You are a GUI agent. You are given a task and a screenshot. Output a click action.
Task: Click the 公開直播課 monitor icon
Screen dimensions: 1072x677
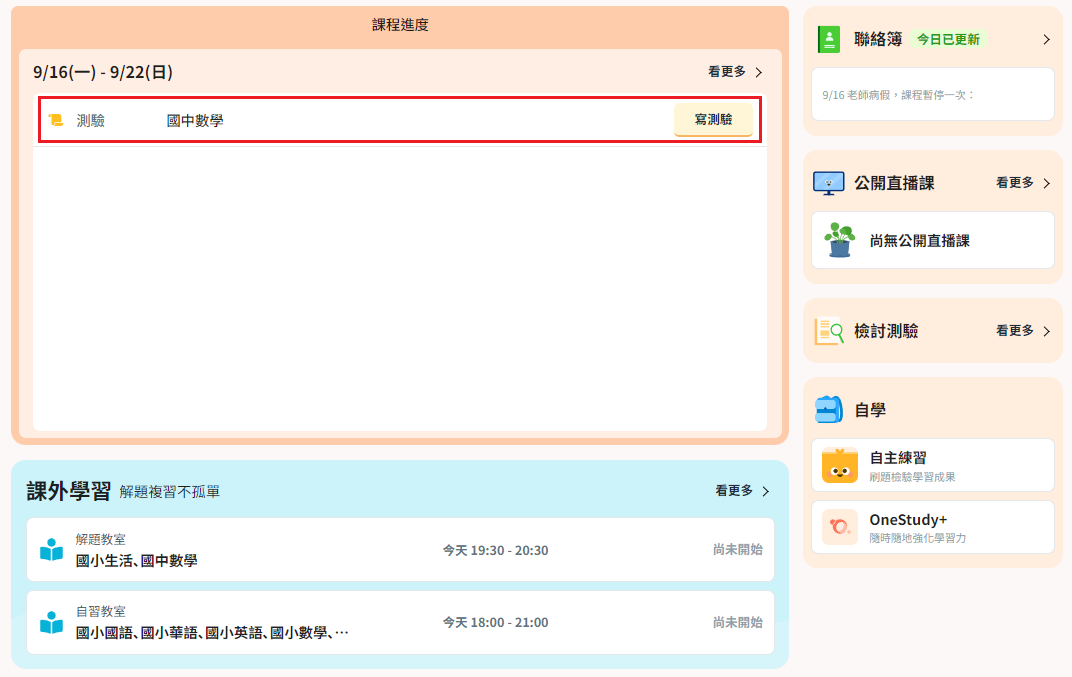829,183
